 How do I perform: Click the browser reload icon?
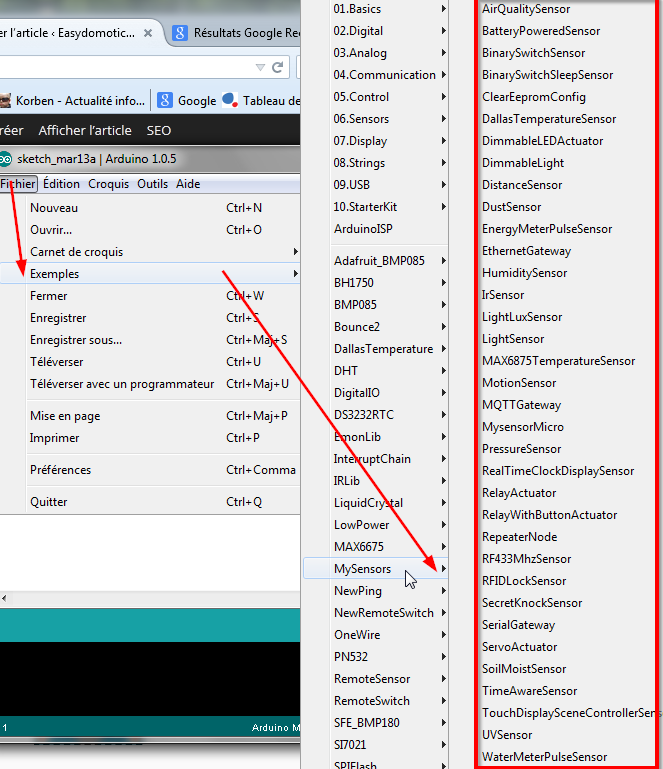[x=278, y=67]
